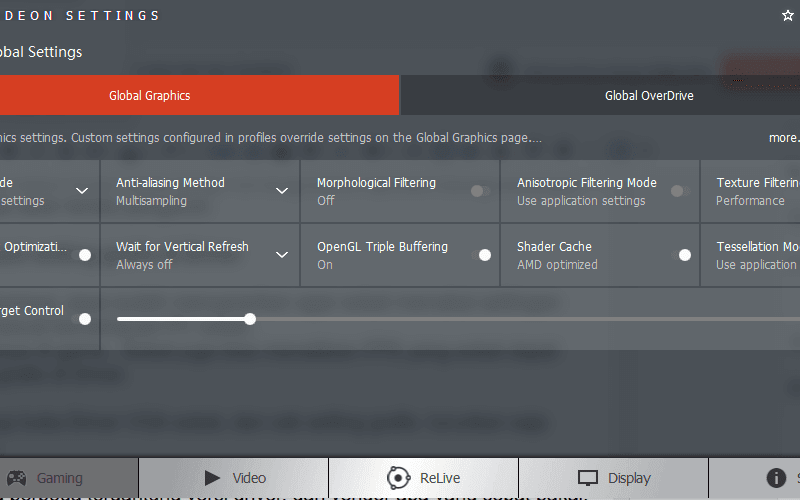The height and width of the screenshot is (500, 800).
Task: Toggle Morphological Filtering switch
Action: coord(480,191)
